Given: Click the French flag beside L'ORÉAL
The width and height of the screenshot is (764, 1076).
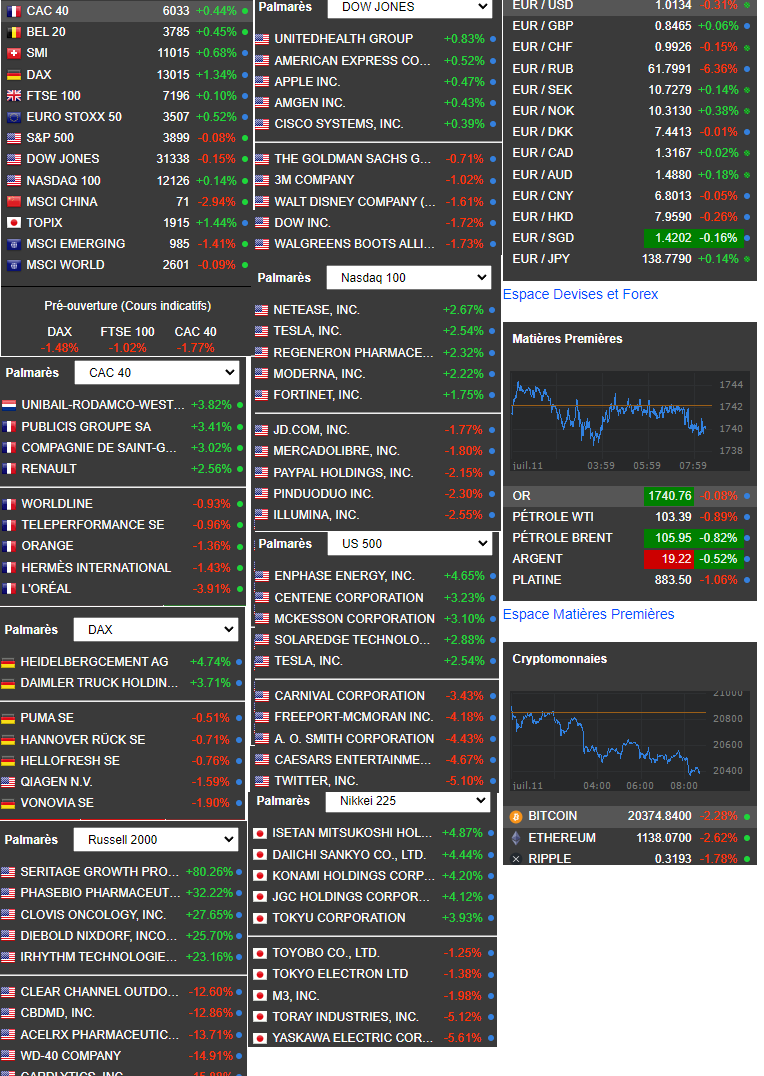Looking at the screenshot, I should [9, 589].
